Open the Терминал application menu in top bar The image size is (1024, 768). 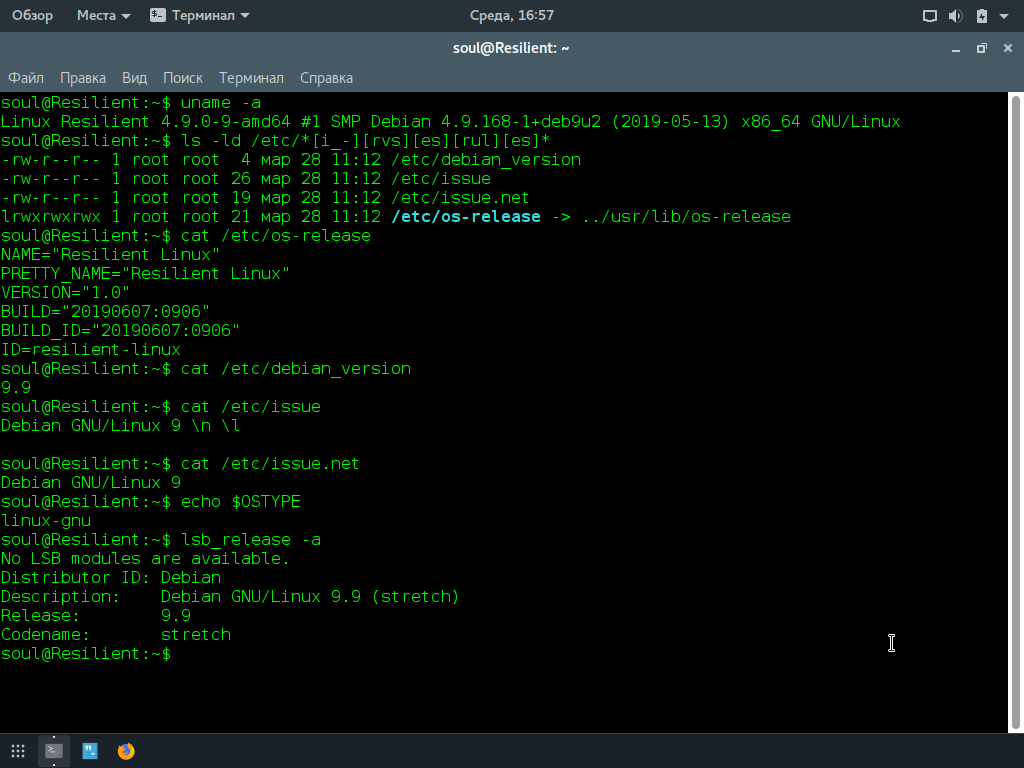point(200,15)
